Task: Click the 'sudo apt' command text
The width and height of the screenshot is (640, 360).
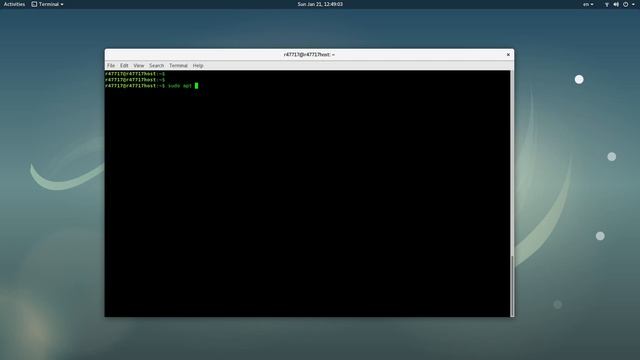Action: (180, 86)
